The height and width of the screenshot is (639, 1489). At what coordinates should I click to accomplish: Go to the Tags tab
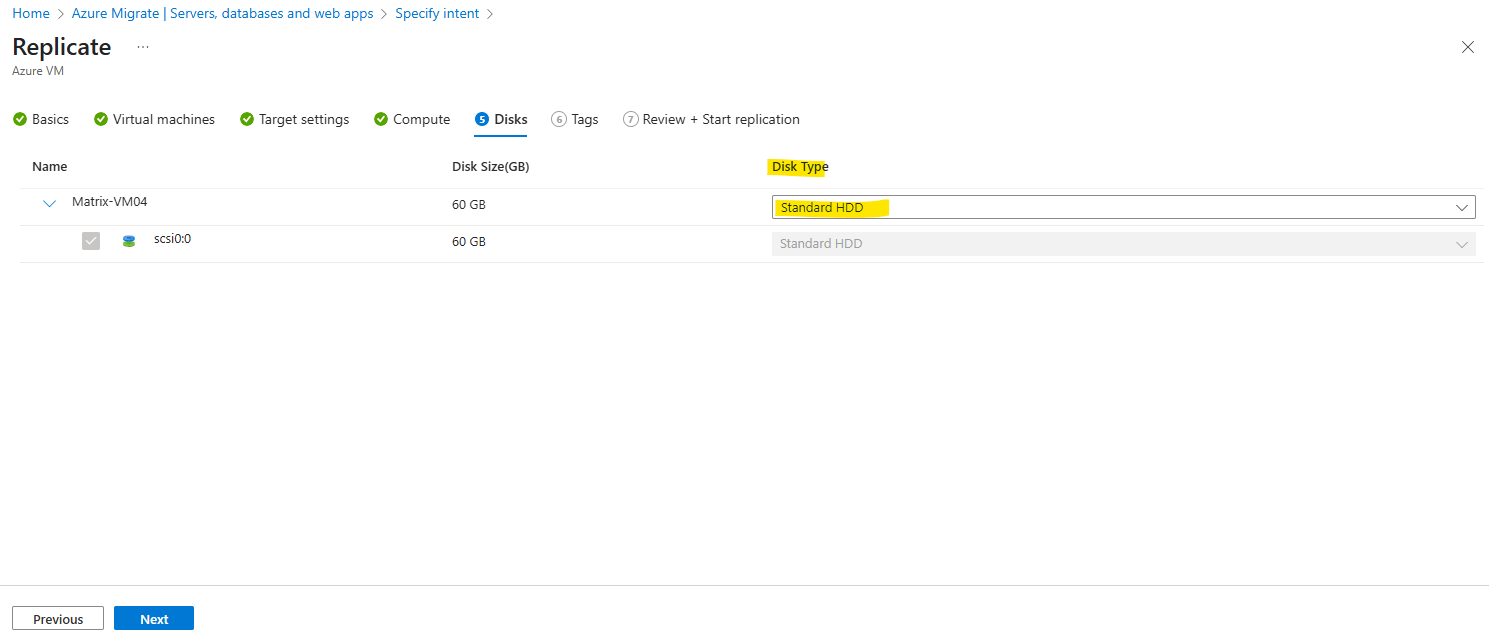coord(575,119)
